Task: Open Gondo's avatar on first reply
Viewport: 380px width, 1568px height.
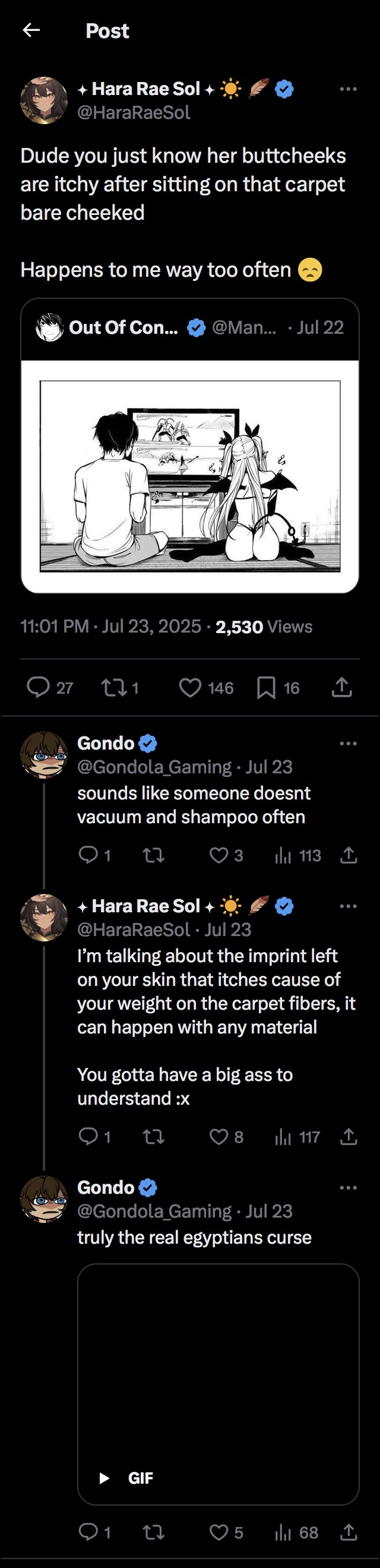Action: pos(44,755)
